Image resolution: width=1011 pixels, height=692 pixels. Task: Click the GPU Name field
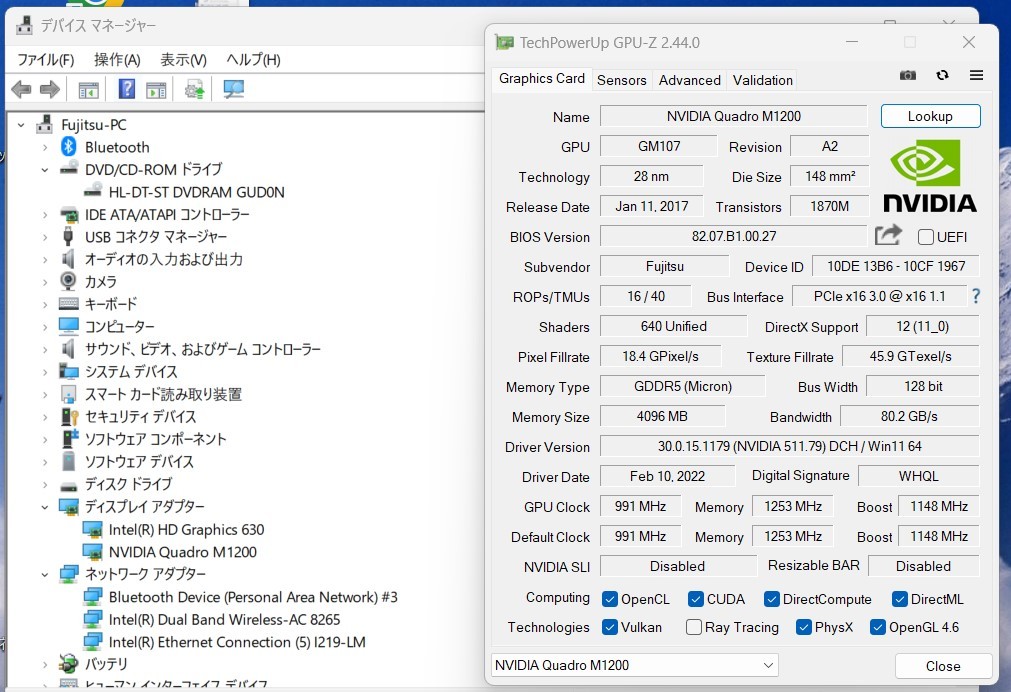click(x=734, y=116)
